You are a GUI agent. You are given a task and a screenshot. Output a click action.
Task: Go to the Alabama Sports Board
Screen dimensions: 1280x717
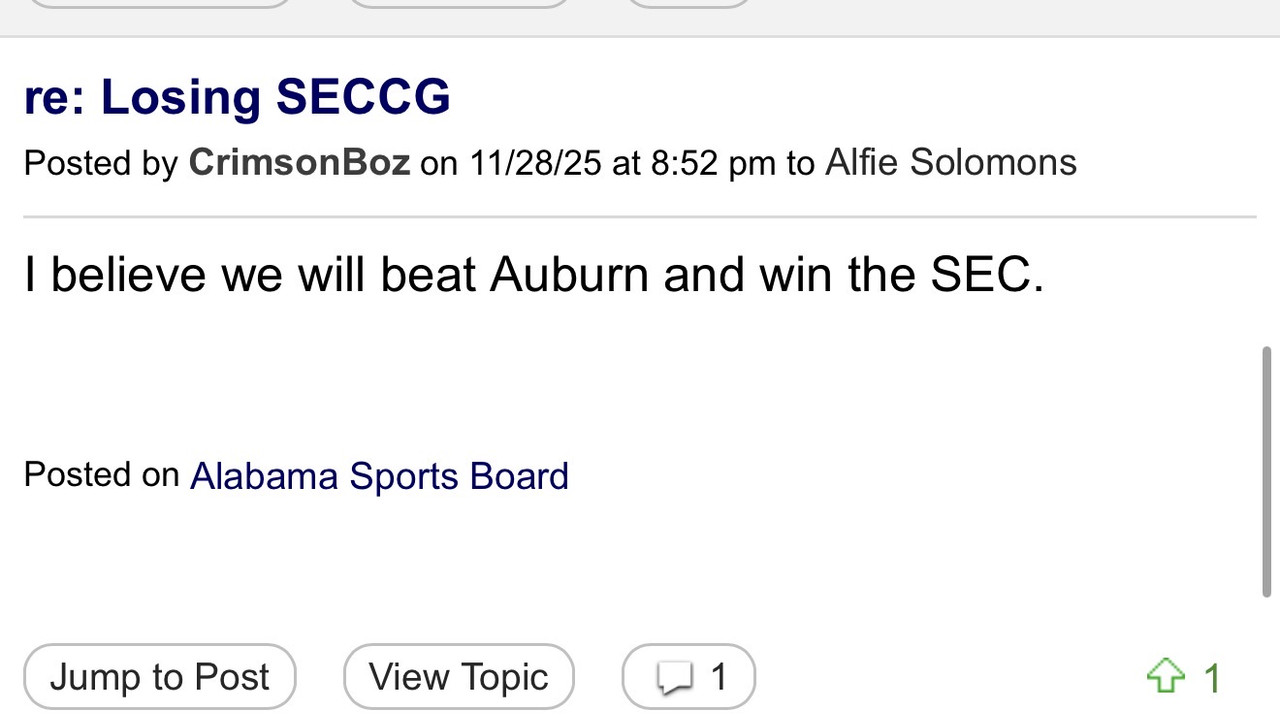[x=379, y=476]
